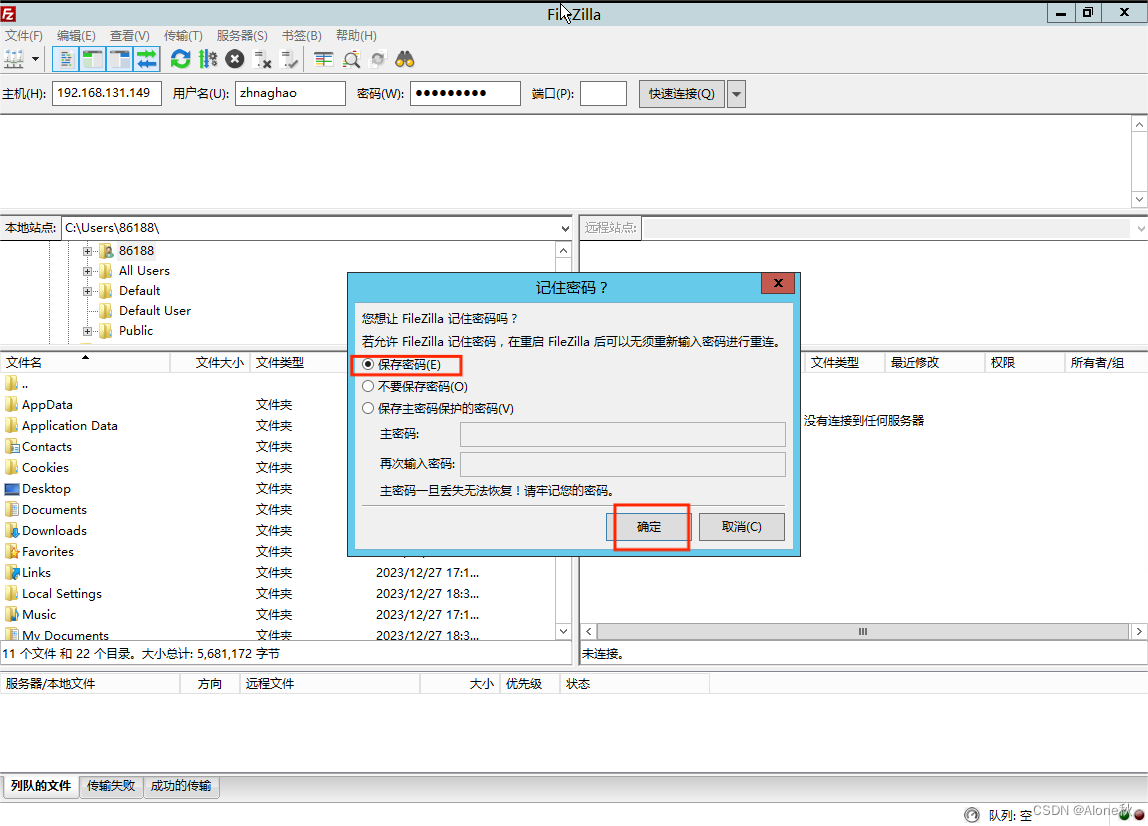Open the local site path dropdown
The height and width of the screenshot is (826, 1148).
(564, 228)
